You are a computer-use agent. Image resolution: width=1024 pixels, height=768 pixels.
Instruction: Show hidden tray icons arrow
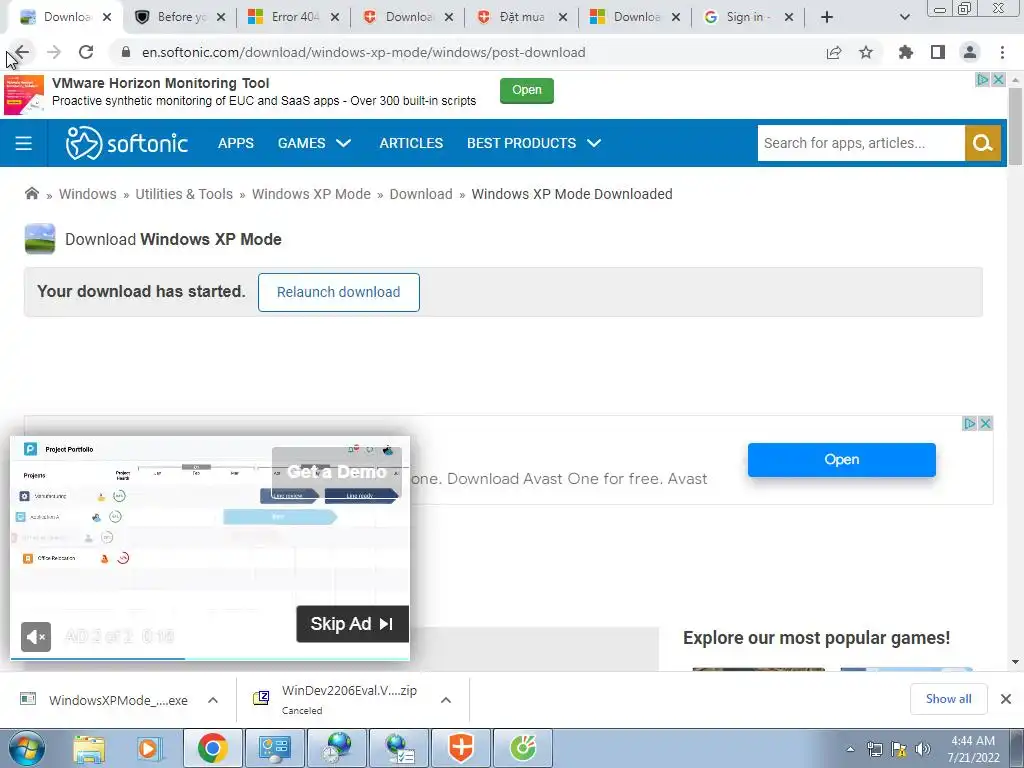click(x=850, y=749)
